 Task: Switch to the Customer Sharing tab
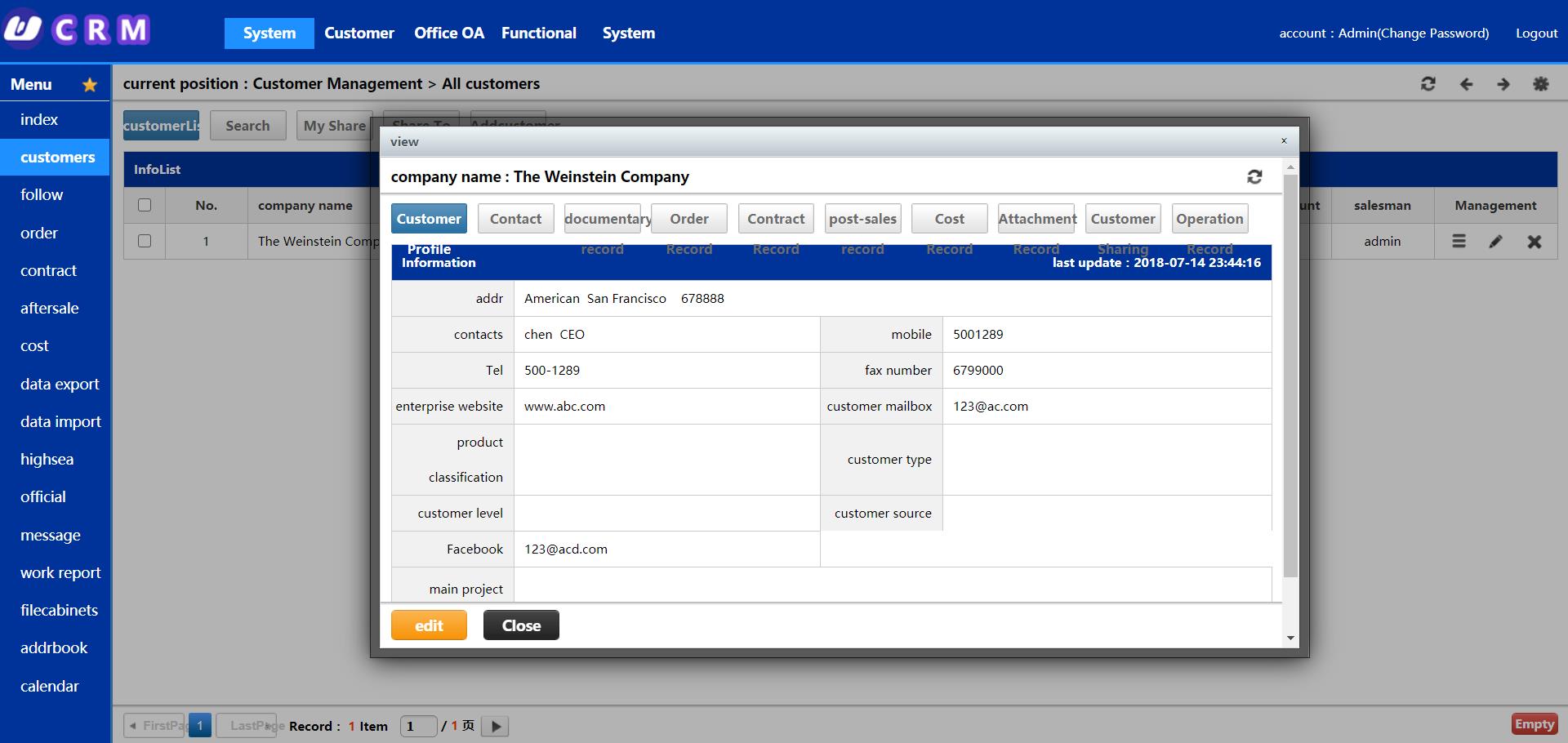1123,218
